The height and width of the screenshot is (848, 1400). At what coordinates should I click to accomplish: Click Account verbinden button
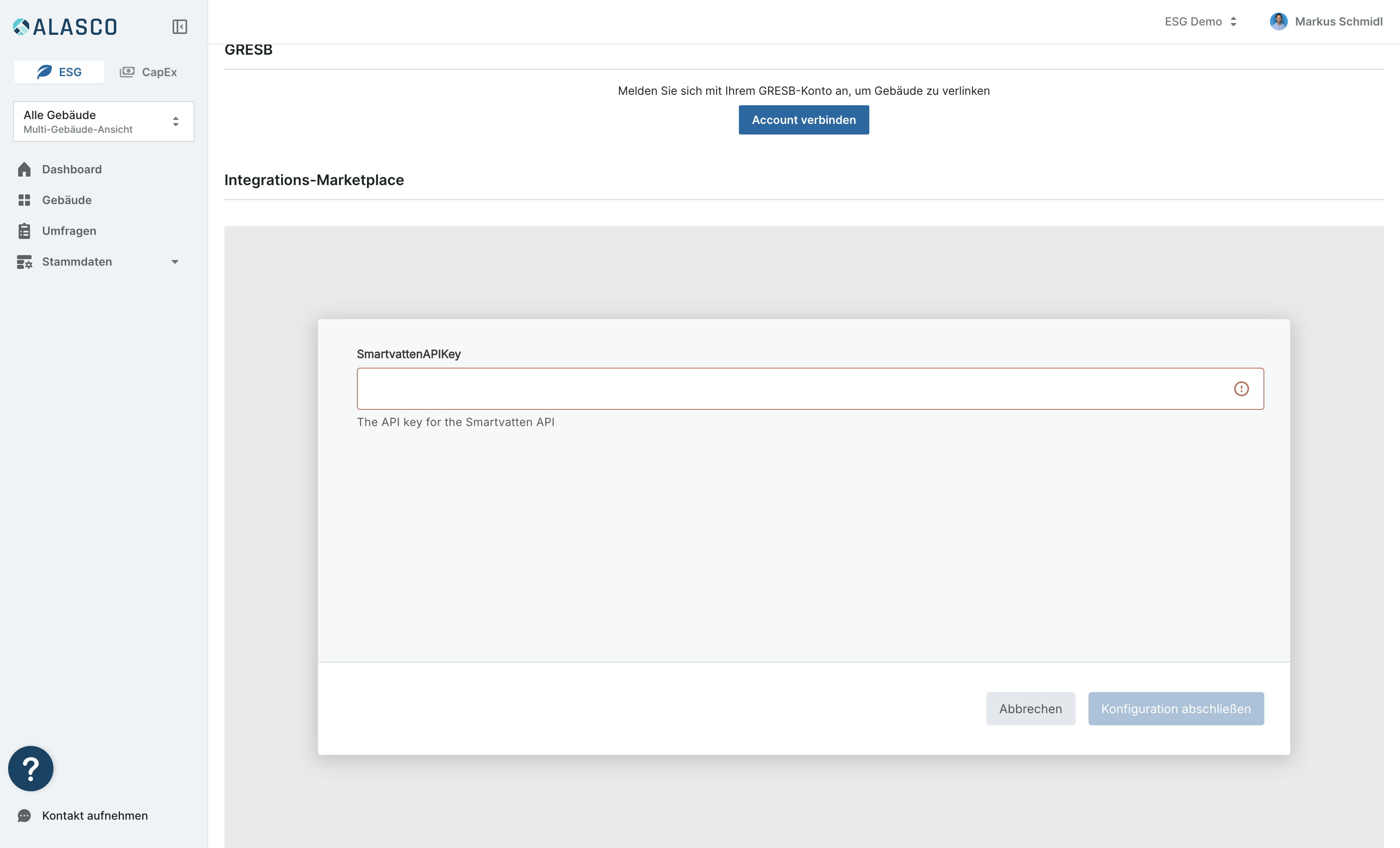[x=804, y=120]
